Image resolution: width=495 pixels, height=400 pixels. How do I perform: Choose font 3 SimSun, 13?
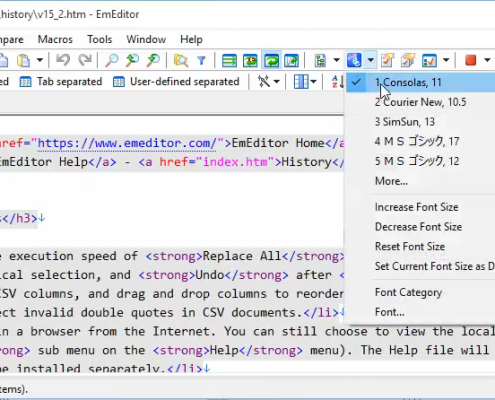[x=420, y=122]
